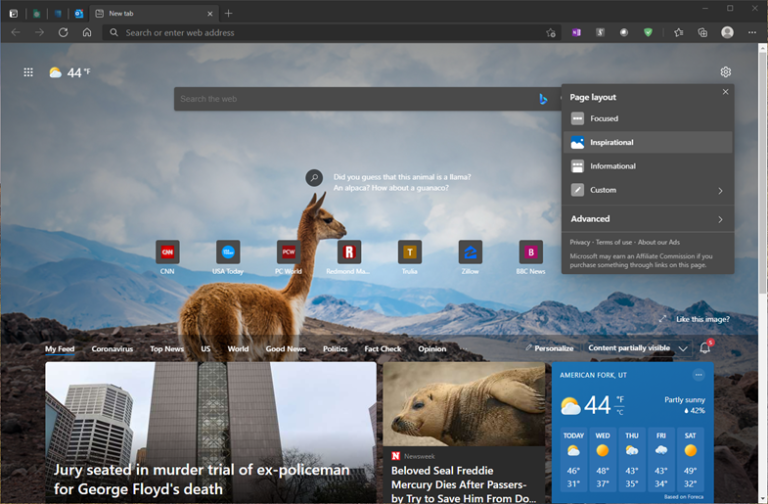
Task: Open the Privacy link
Action: (x=580, y=242)
